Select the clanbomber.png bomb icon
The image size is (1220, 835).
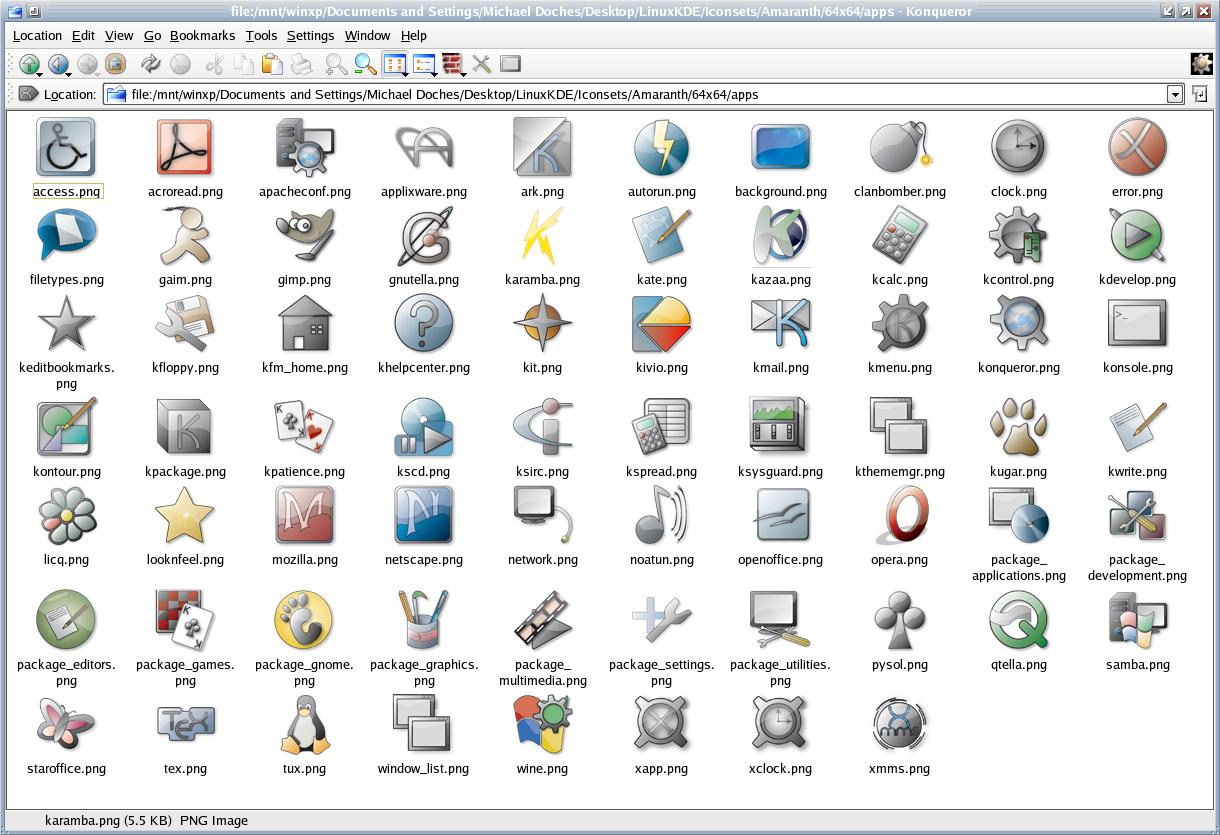(900, 147)
